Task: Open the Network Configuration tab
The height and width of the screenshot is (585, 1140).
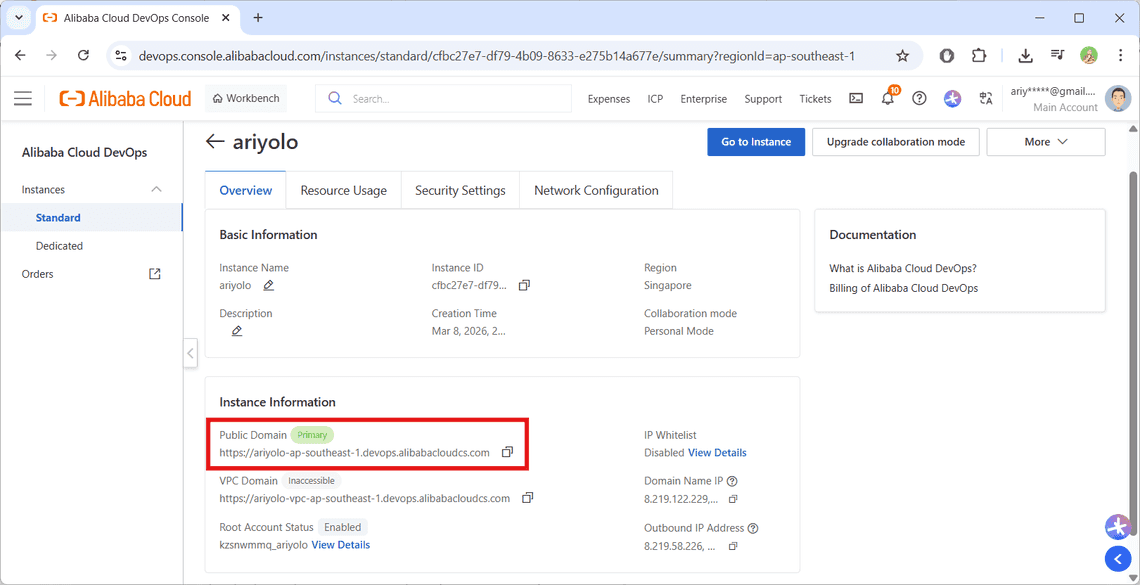Action: click(595, 189)
